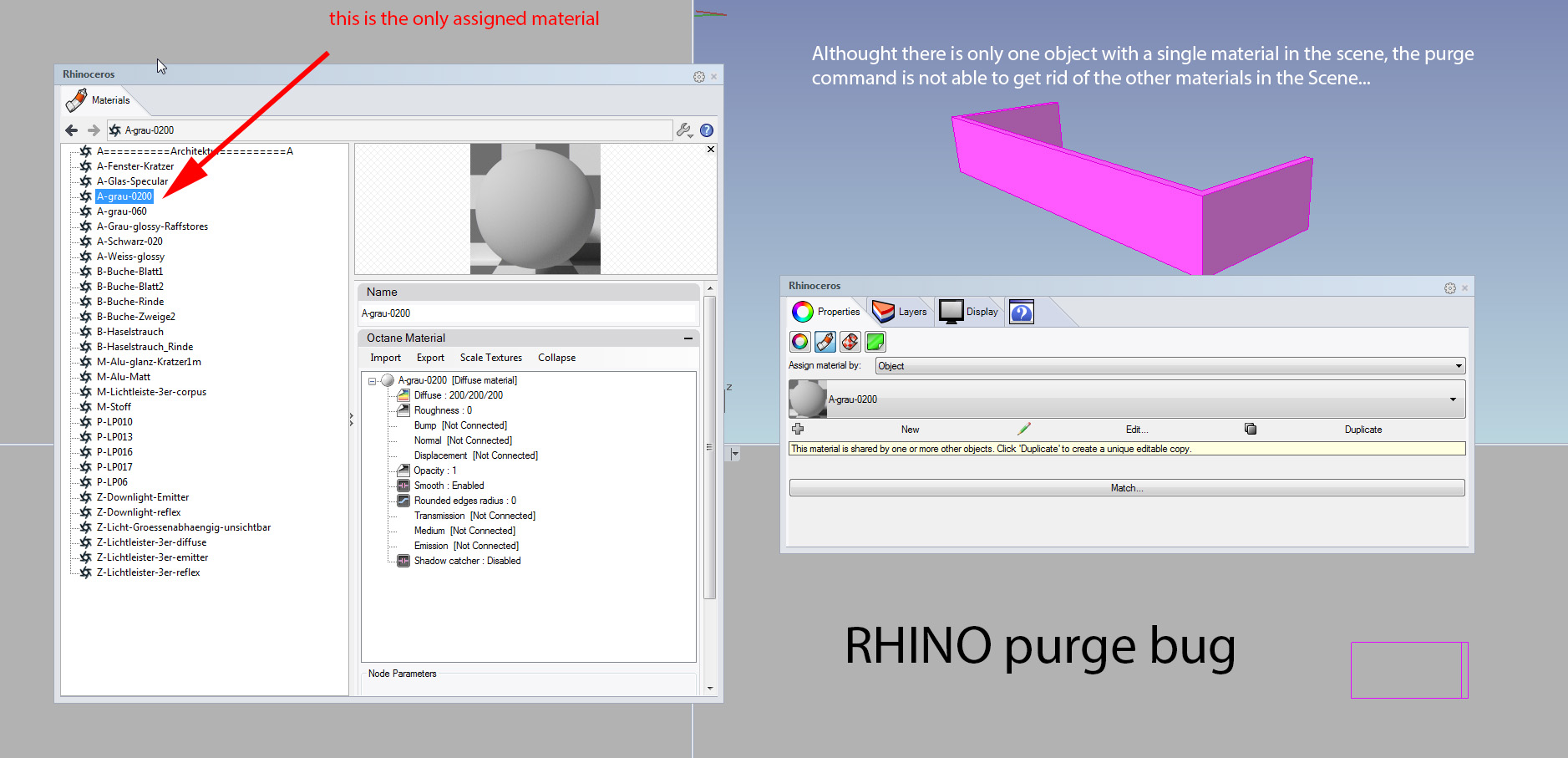
Task: Click the material editor vertical scrollbar
Action: 710,447
